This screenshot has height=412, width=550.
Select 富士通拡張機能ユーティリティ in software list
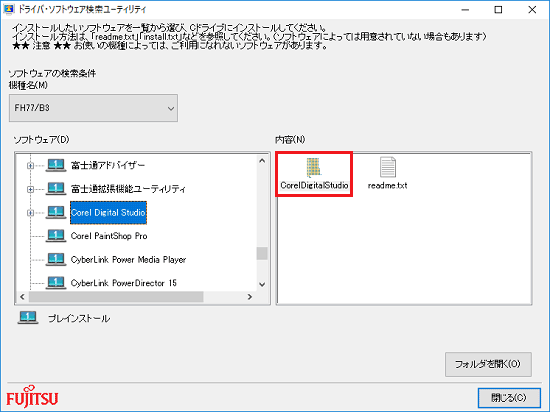click(128, 189)
